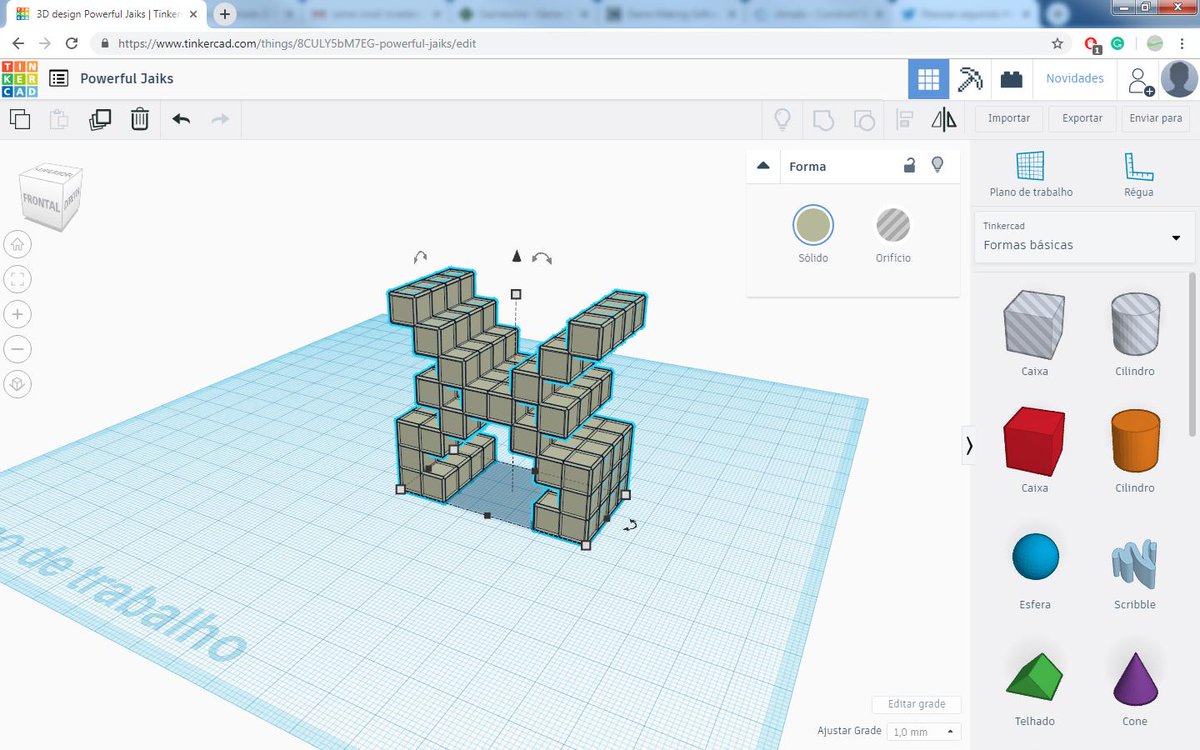
Task: Collapse the Forma panel arrow
Action: [x=763, y=166]
